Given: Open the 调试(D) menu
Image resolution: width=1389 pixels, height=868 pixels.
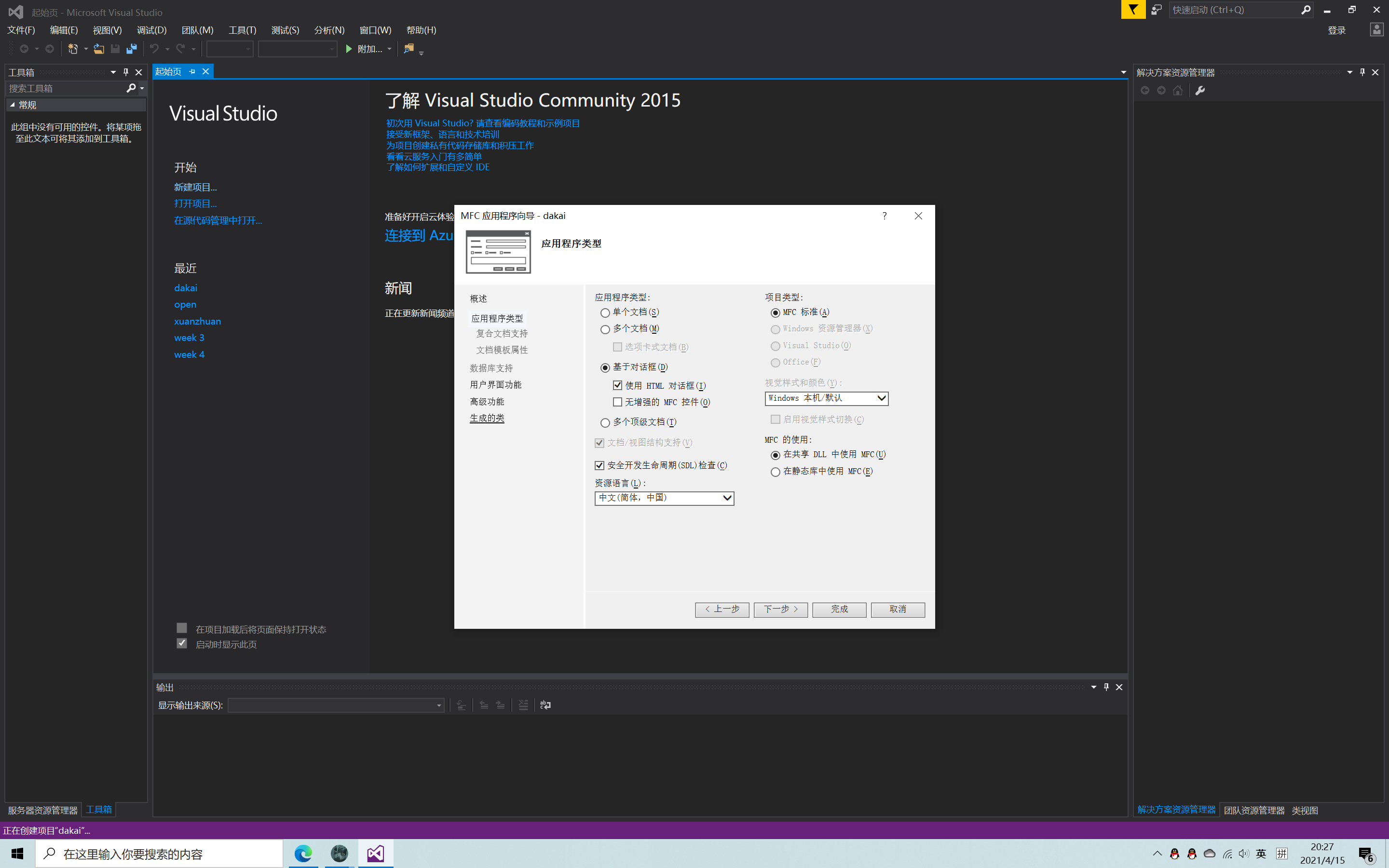Looking at the screenshot, I should point(151,30).
